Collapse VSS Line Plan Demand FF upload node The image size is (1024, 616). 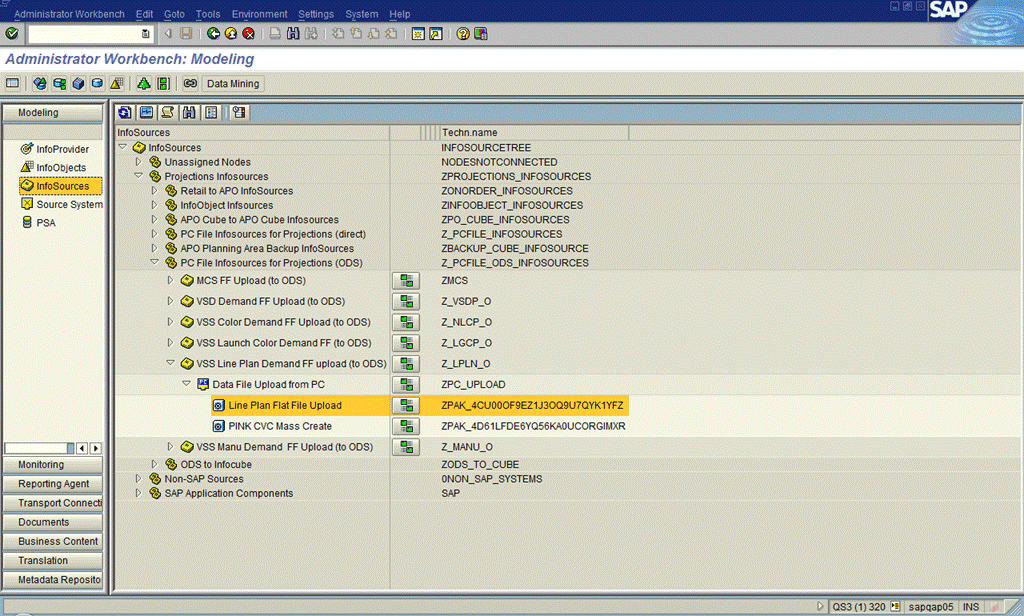click(170, 363)
